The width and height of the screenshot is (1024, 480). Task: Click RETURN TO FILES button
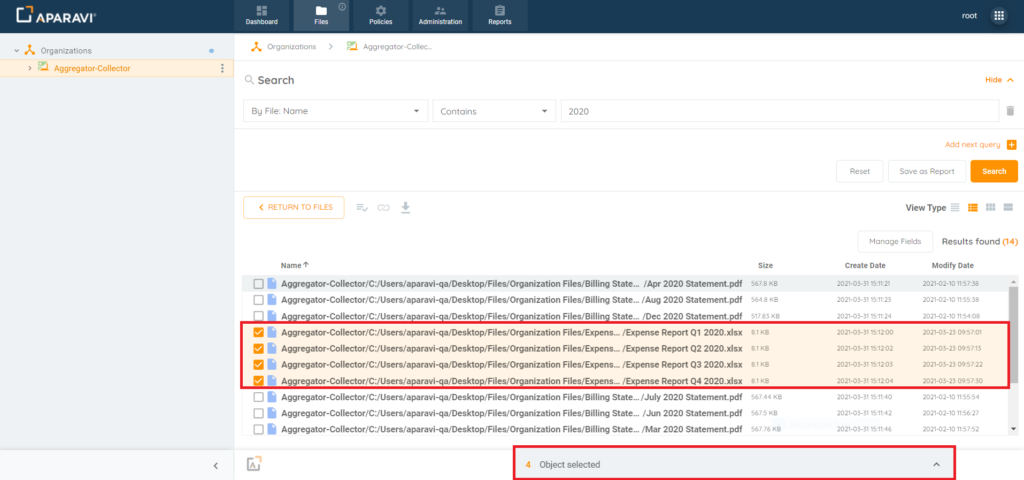(x=294, y=207)
